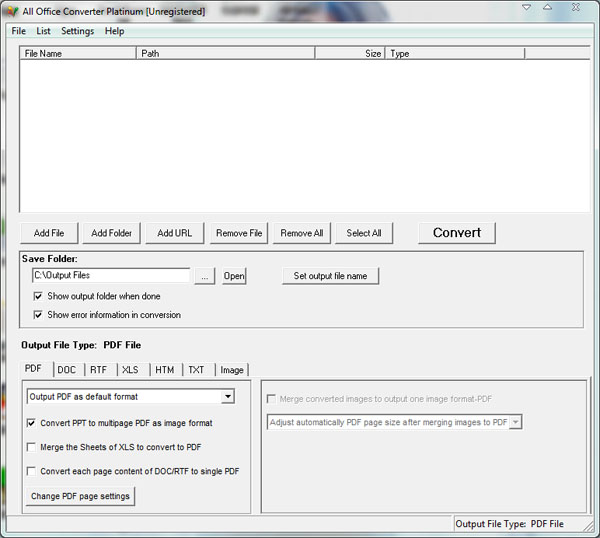Toggle Convert PPT to multipage PDF checkbox

click(31, 423)
